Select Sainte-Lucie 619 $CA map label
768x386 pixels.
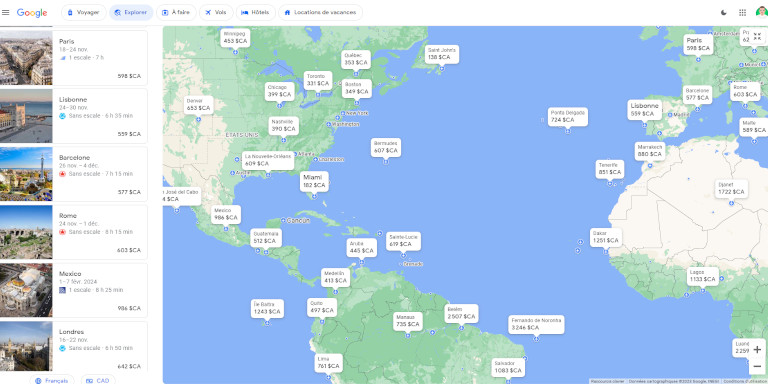(403, 241)
